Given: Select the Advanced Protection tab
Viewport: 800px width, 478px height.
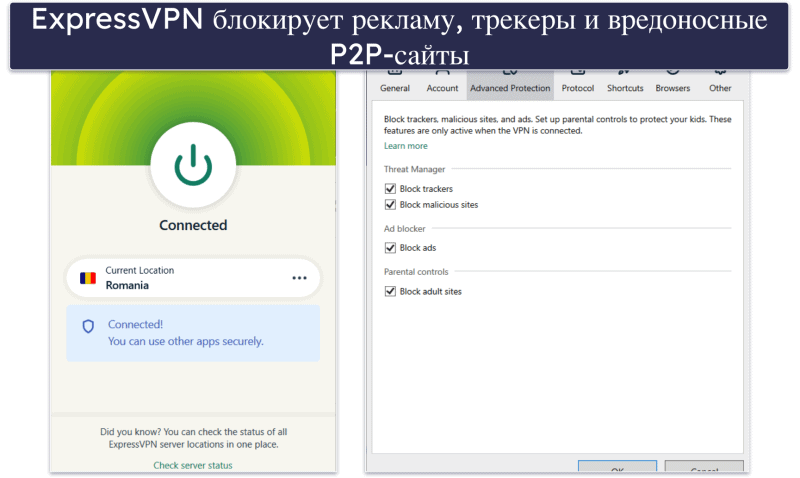Looking at the screenshot, I should click(510, 84).
